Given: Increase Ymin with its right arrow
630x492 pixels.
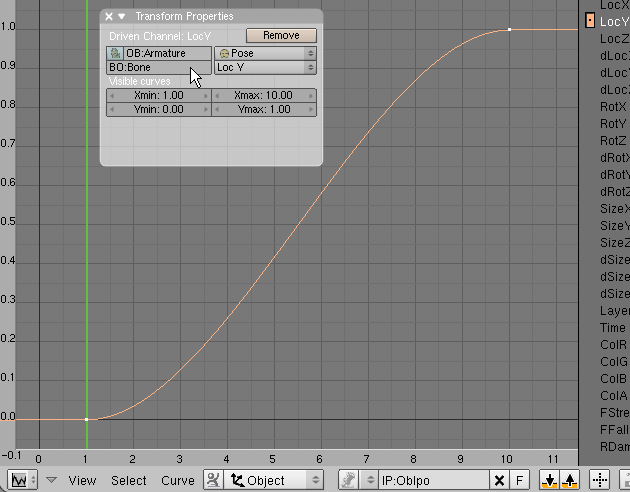Looking at the screenshot, I should pyautogui.click(x=206, y=110).
